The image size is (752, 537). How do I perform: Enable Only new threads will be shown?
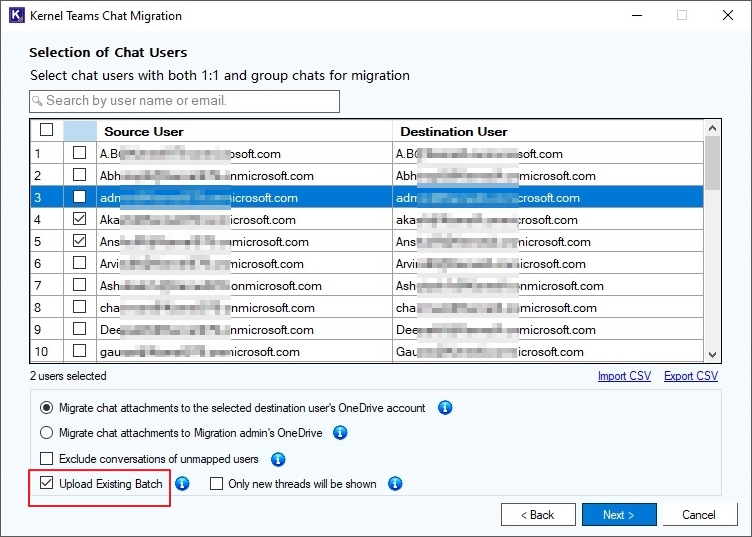coord(216,484)
